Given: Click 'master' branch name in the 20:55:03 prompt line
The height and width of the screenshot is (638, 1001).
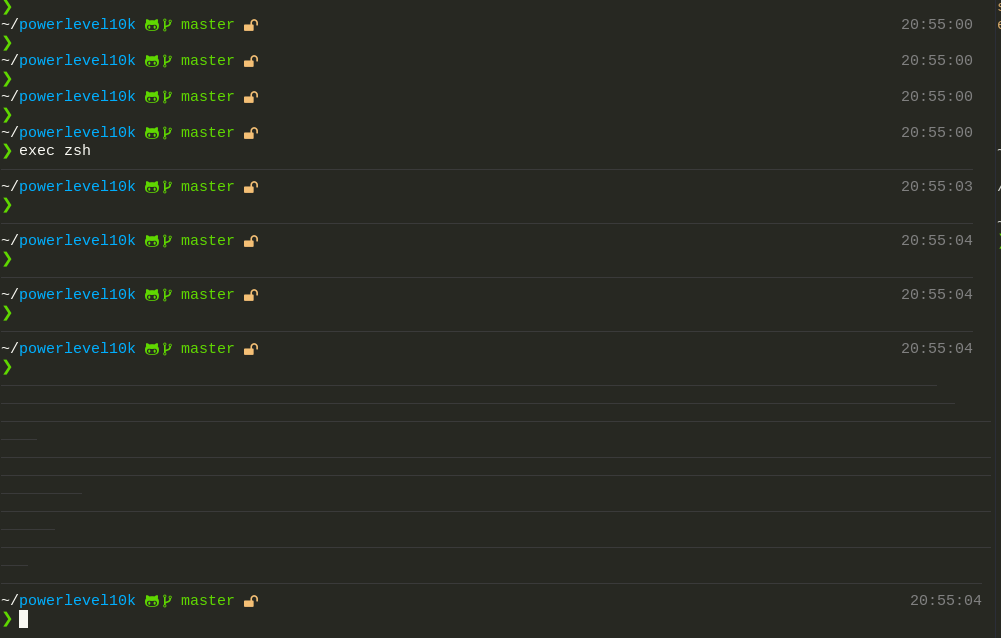Looking at the screenshot, I should coord(207,186).
